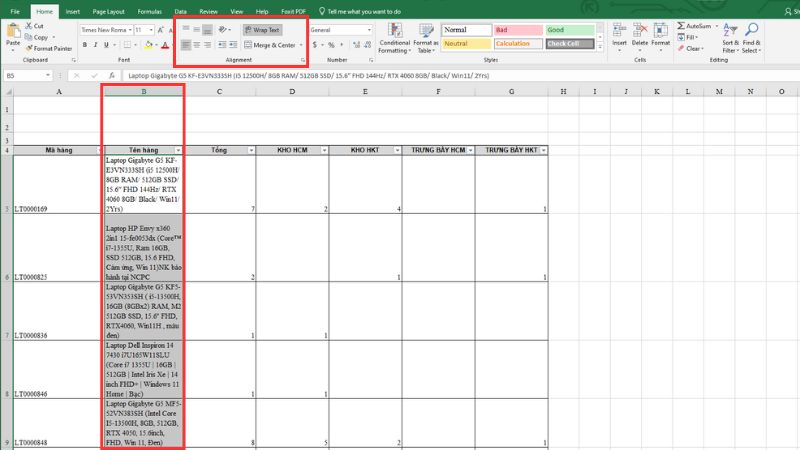800x450 pixels.
Task: Open Find & Select magnifier
Action: [x=752, y=38]
